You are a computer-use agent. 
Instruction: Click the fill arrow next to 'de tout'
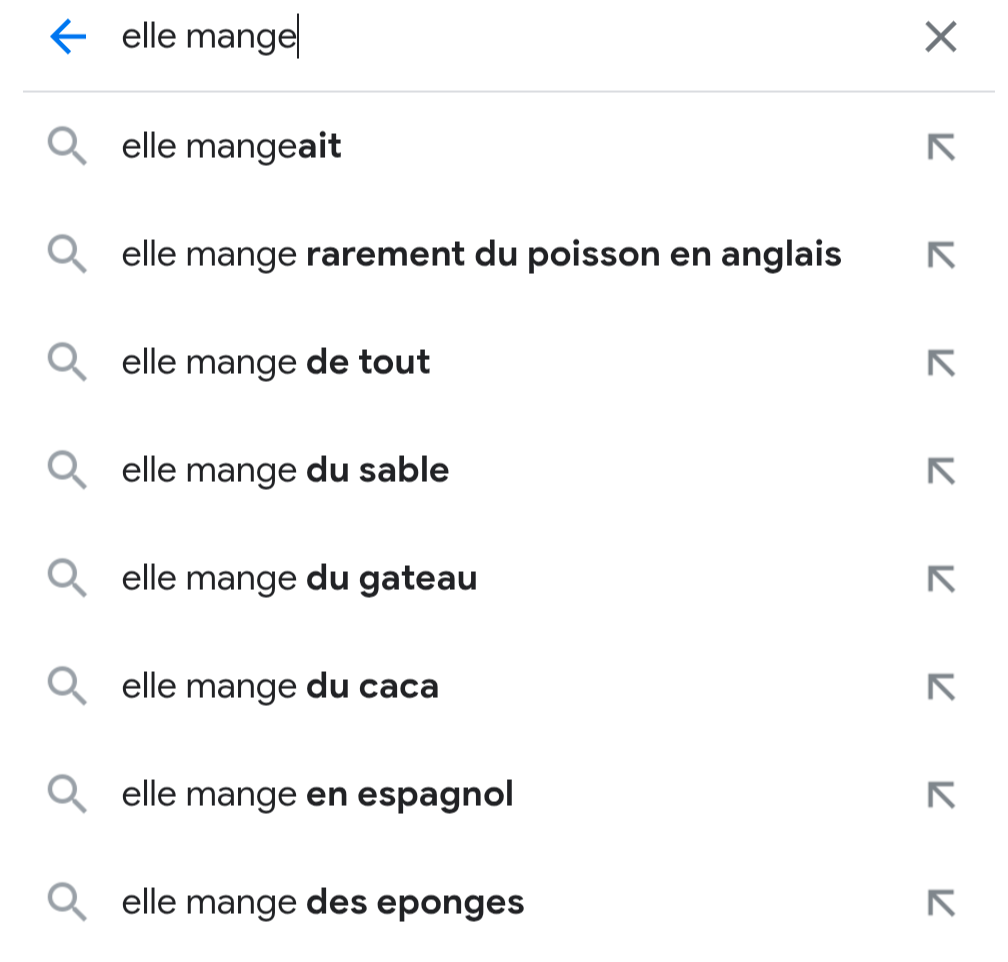tap(940, 364)
